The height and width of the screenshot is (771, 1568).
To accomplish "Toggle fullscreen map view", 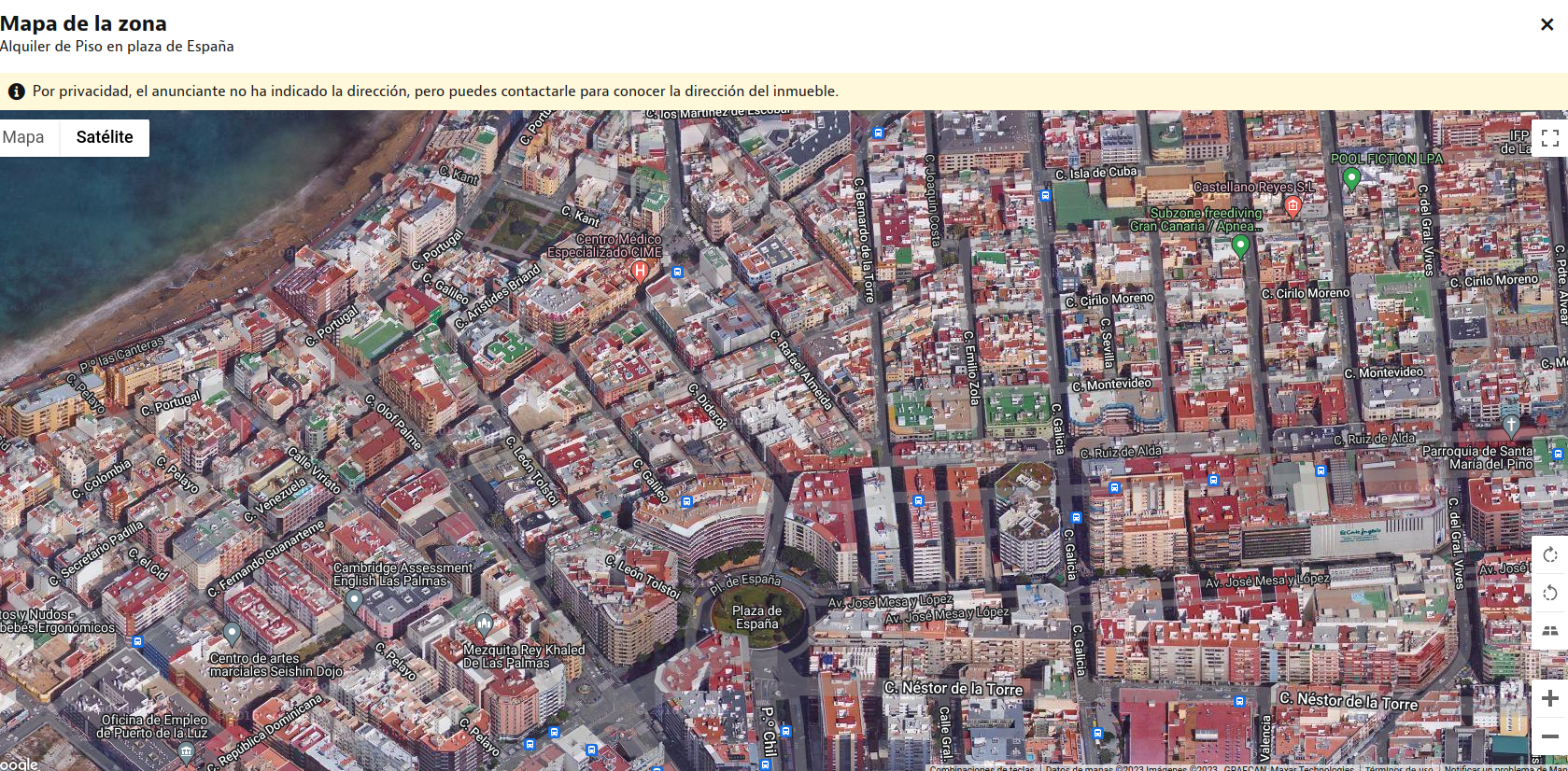I will click(x=1550, y=138).
